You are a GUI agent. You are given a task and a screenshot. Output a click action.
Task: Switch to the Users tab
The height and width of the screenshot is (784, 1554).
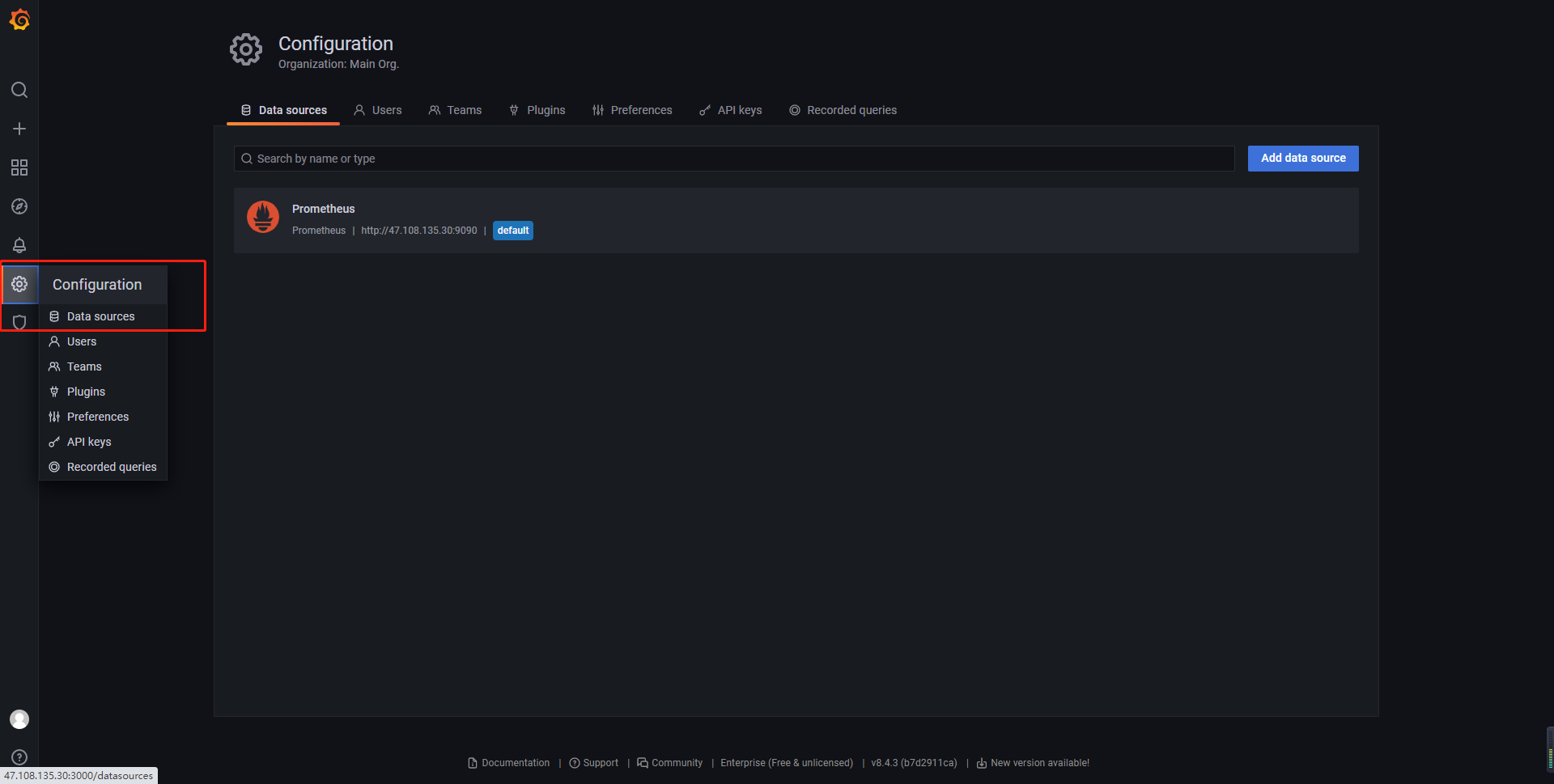pyautogui.click(x=378, y=110)
